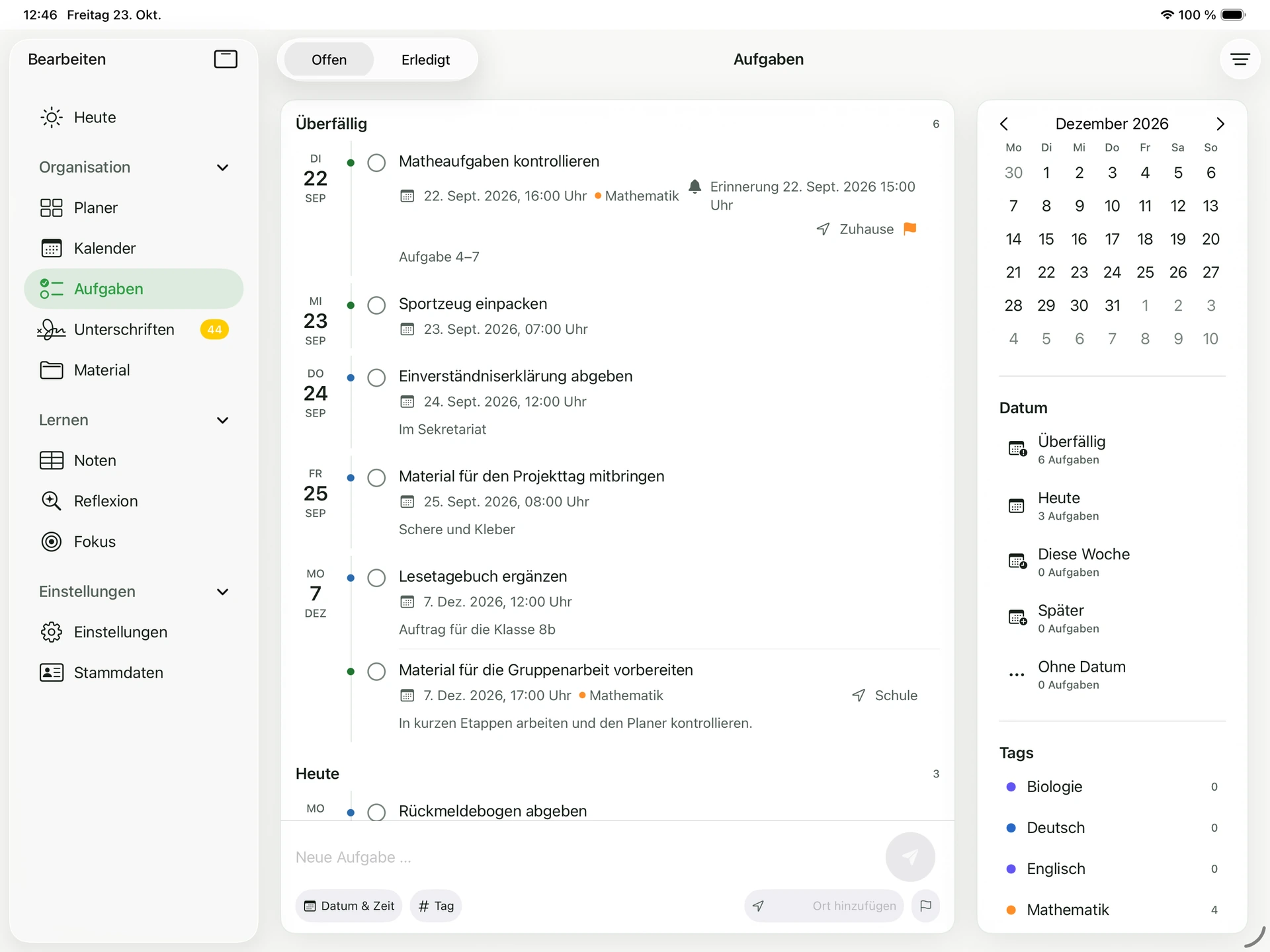Screen dimensions: 1270x952
Task: Click the Datum & Zeit button
Action: (x=349, y=906)
